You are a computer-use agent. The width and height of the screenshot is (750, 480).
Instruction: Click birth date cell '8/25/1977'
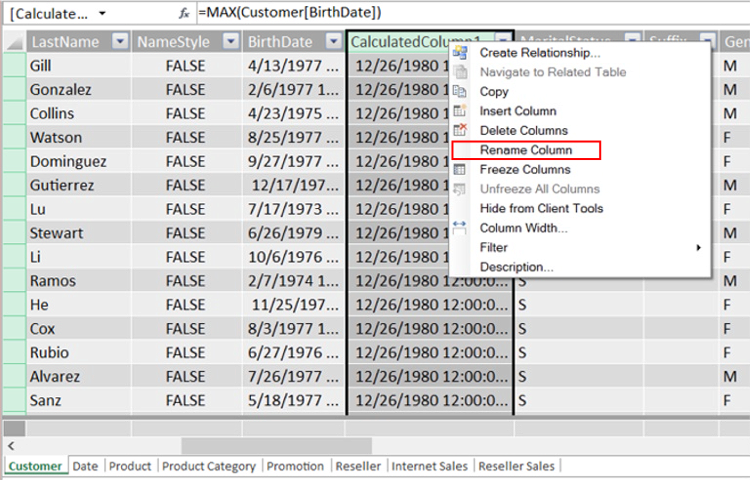pos(293,137)
